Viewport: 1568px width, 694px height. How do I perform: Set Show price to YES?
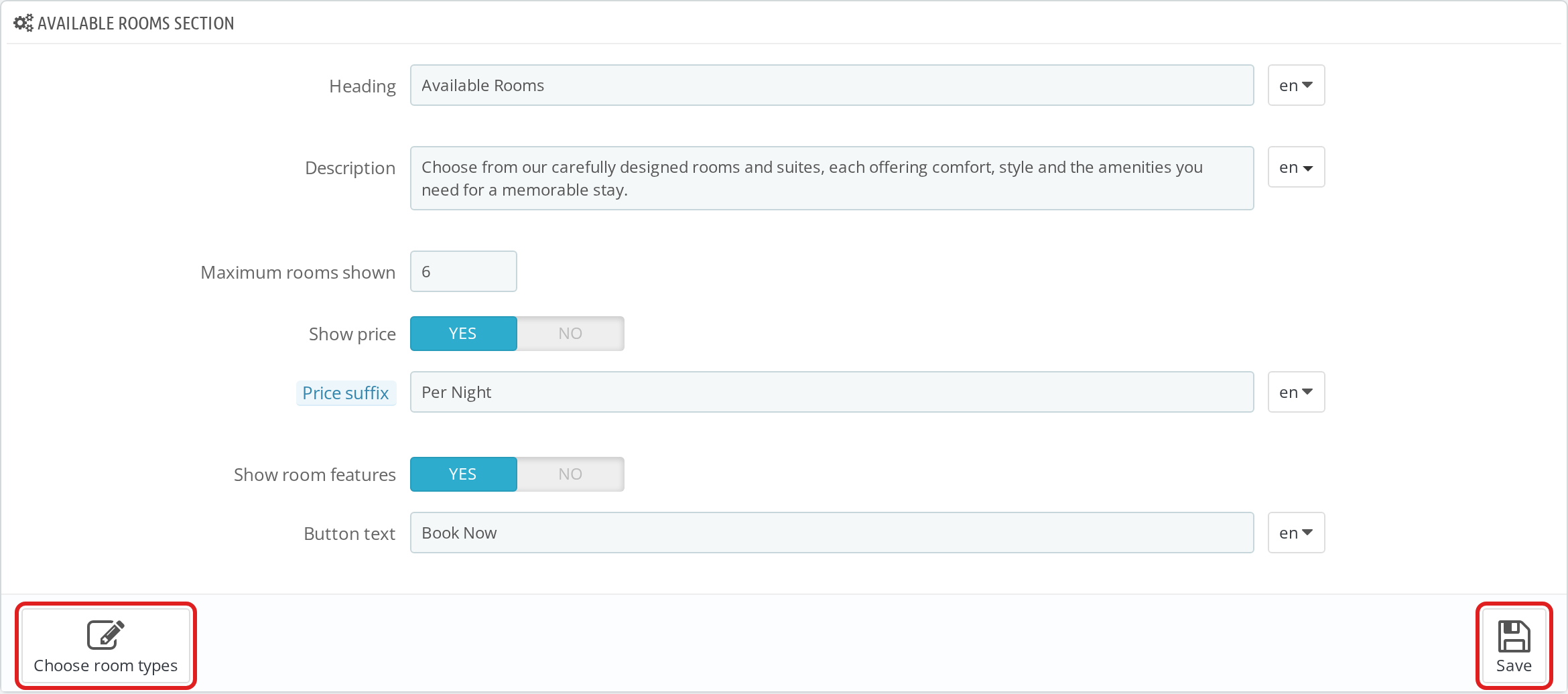pos(463,334)
